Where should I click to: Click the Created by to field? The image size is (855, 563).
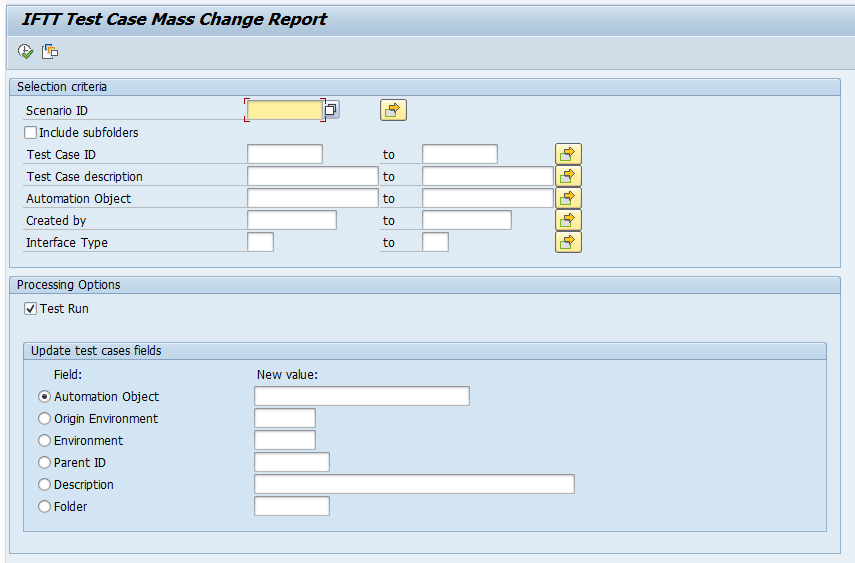[467, 220]
